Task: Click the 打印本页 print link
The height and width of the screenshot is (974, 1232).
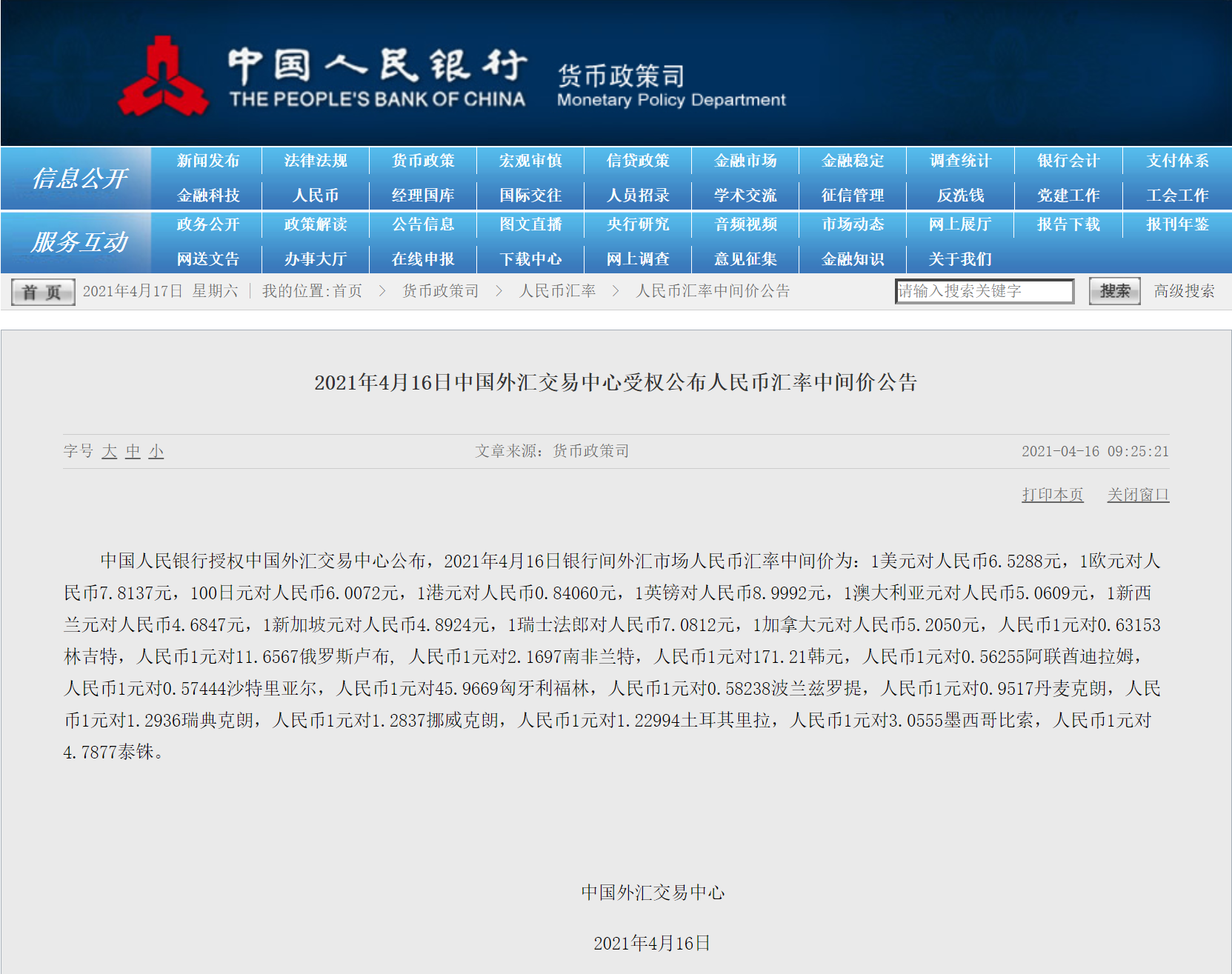Action: point(1053,495)
